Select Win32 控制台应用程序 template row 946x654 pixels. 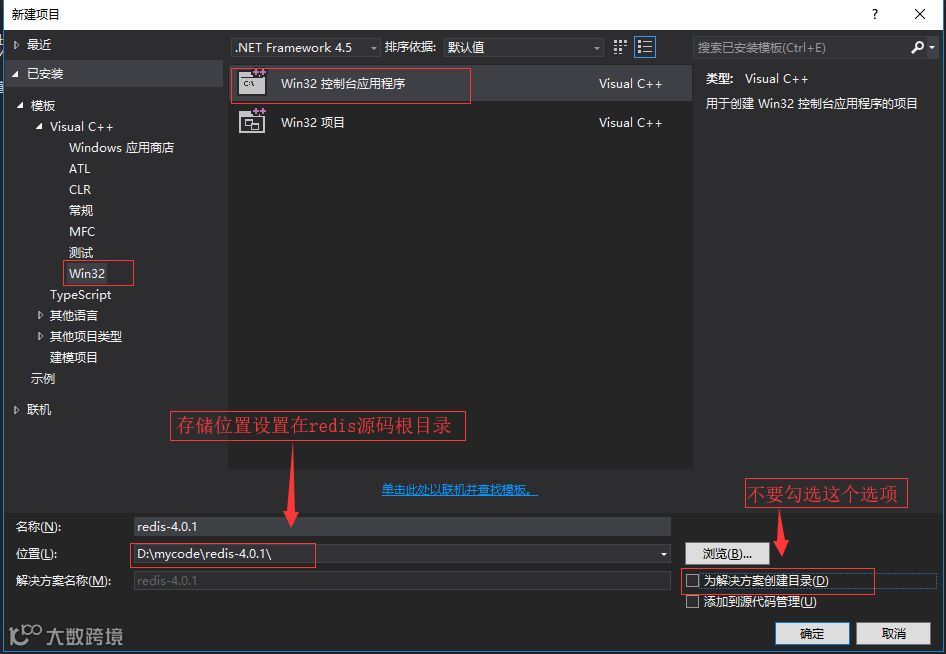click(x=461, y=83)
